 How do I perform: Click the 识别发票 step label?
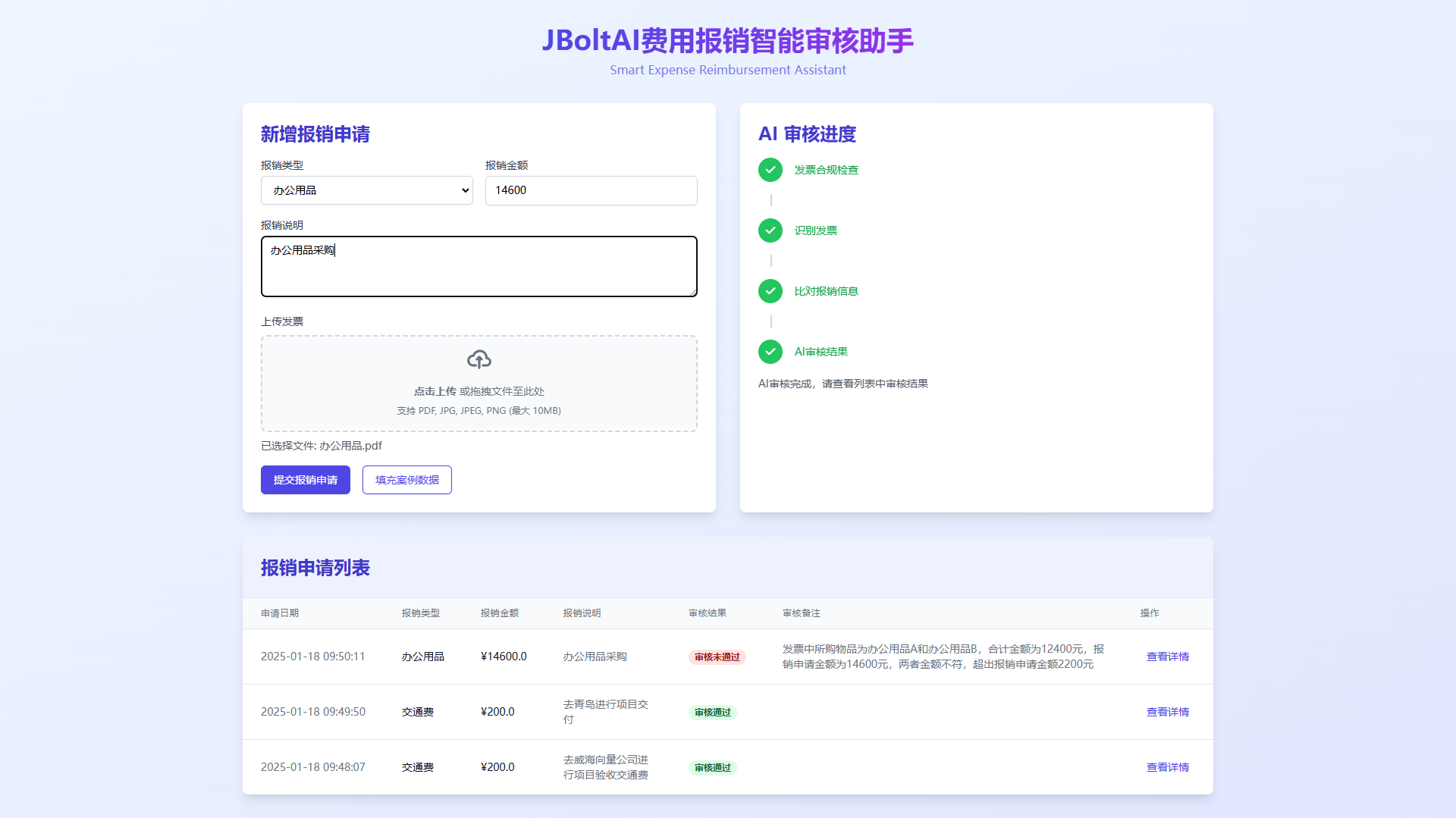click(815, 230)
